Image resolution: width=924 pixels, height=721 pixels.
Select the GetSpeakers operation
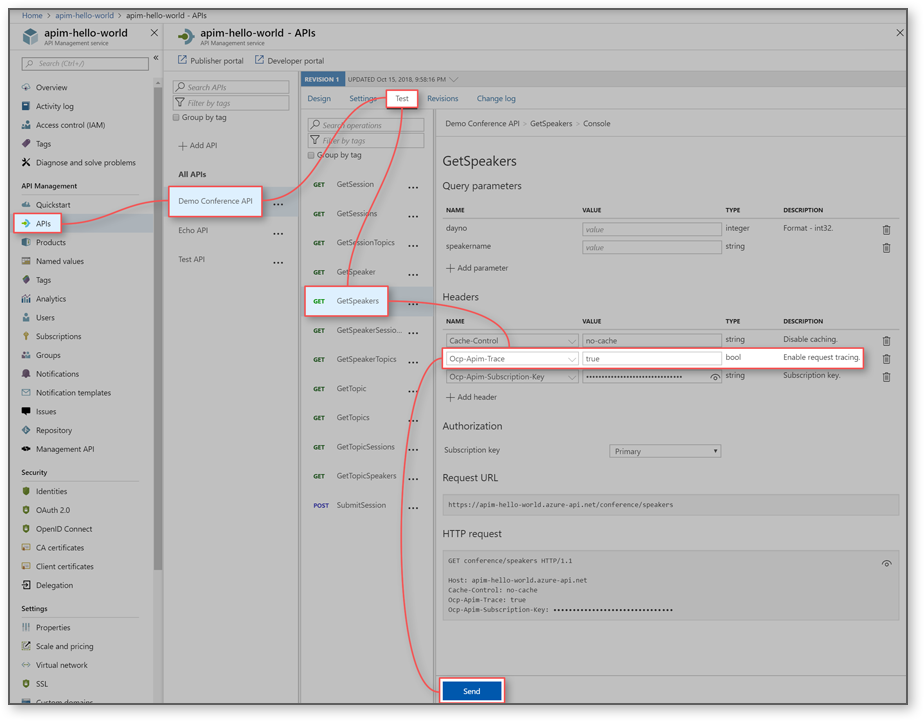coord(346,301)
